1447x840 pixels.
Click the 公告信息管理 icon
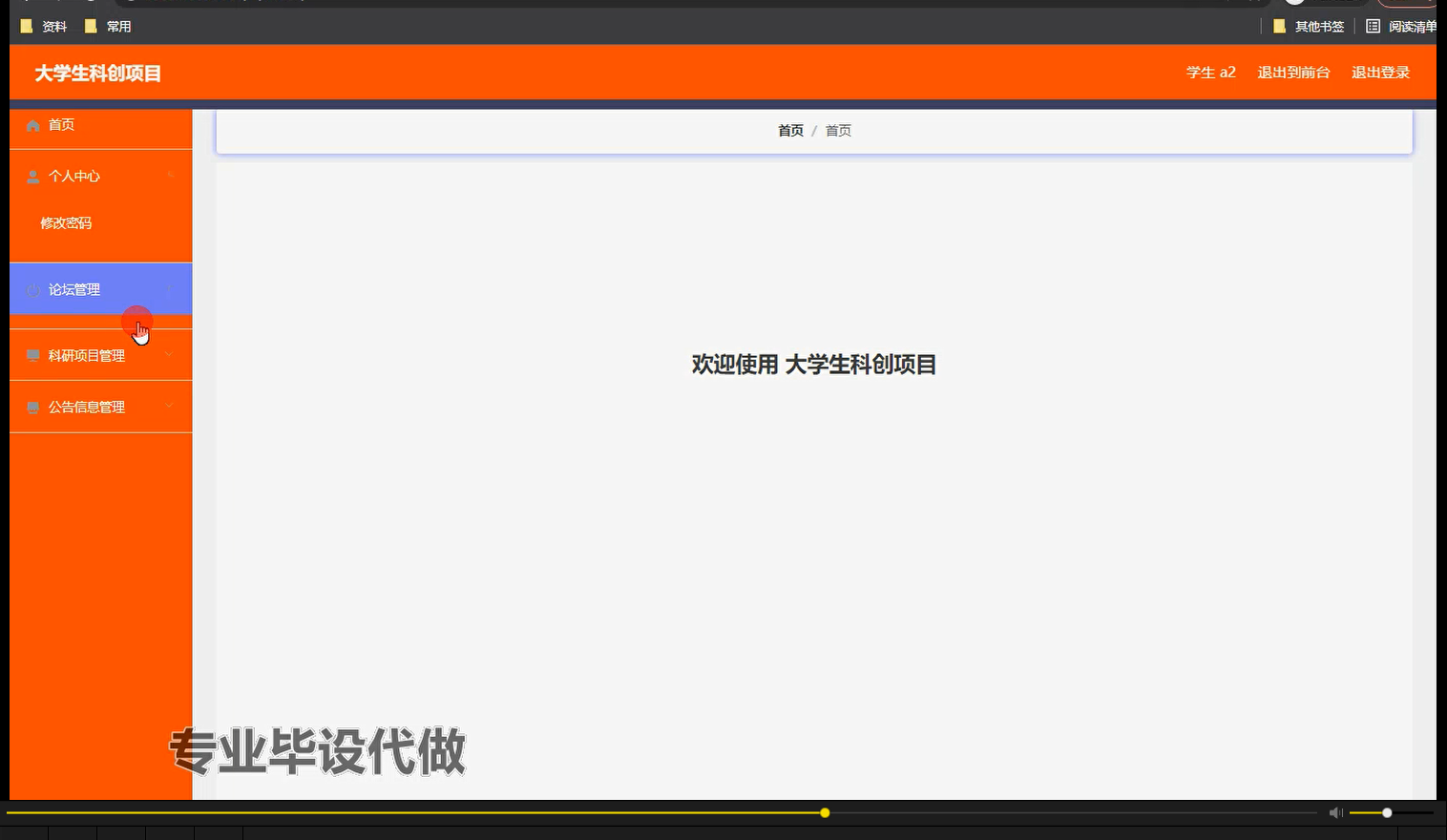(x=32, y=406)
